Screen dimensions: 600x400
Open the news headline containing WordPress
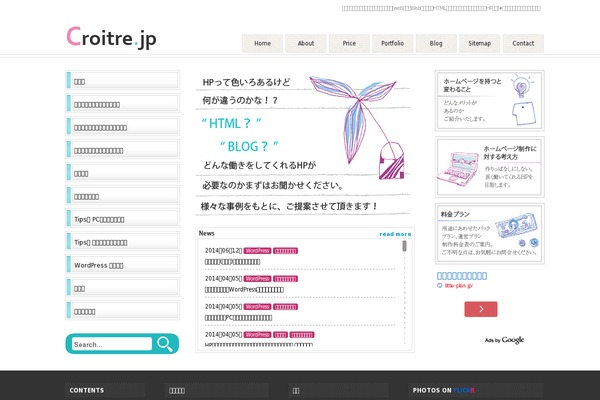244,290
